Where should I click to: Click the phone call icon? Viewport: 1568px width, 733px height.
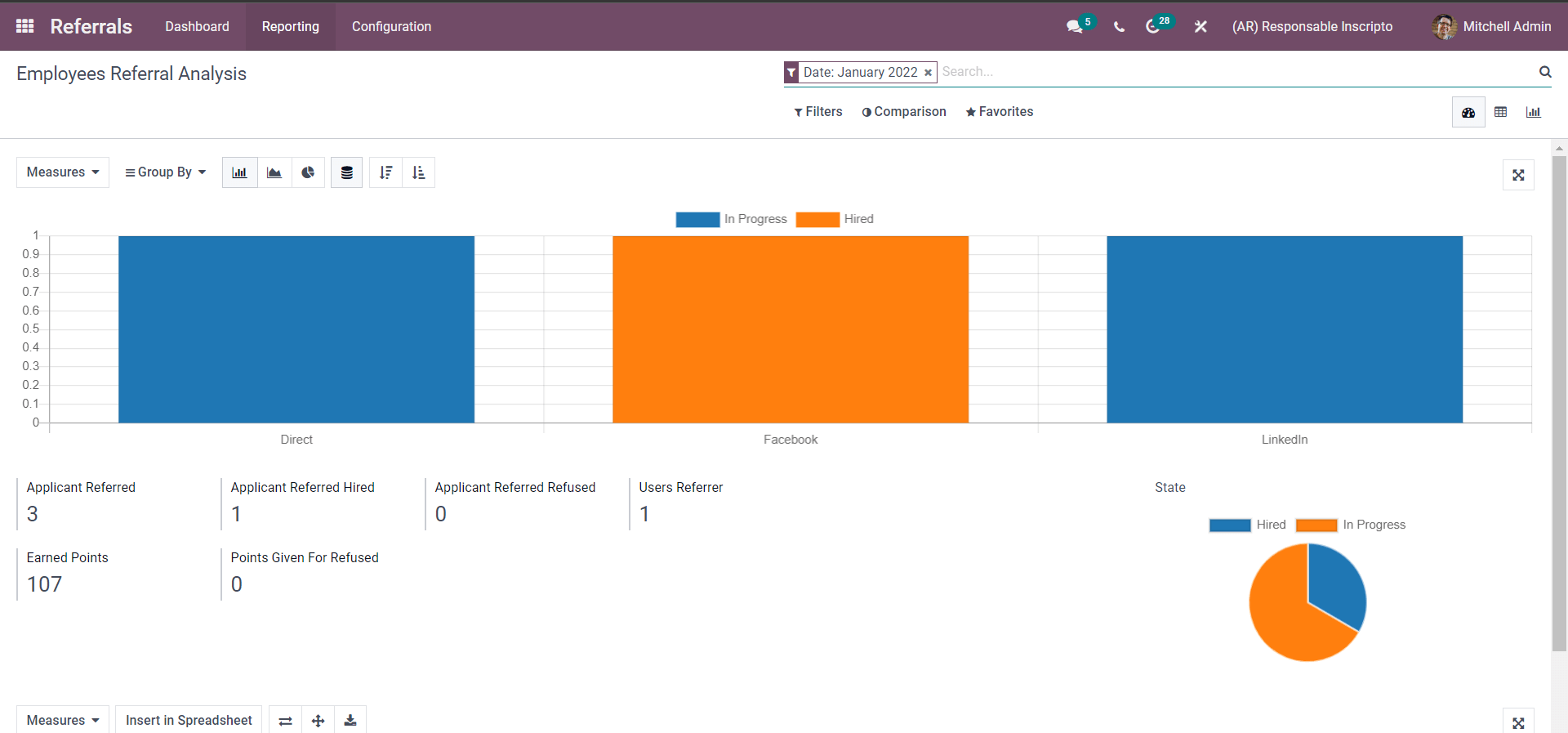1119,26
